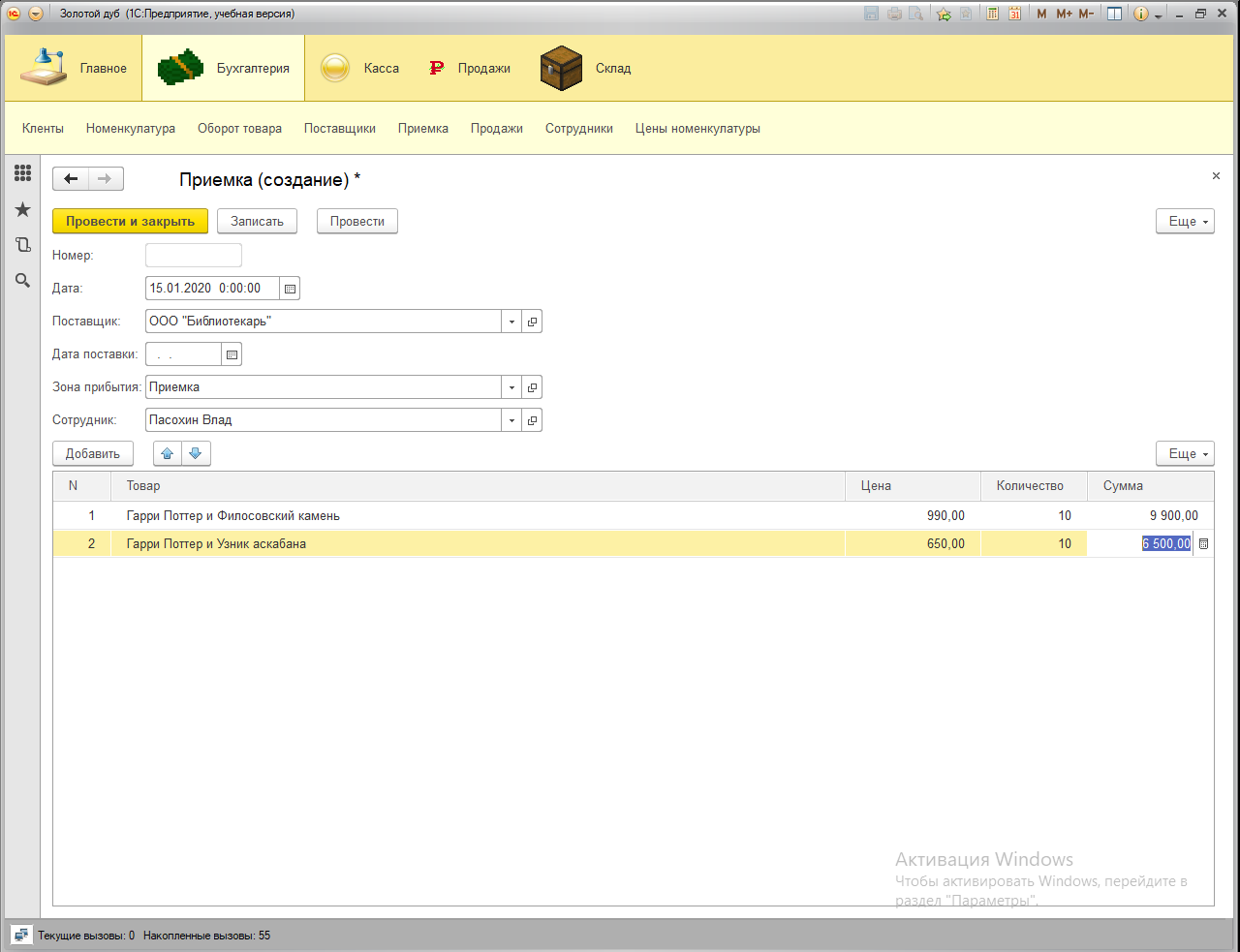
Task: Open history icon in left sidebar
Action: tap(22, 245)
